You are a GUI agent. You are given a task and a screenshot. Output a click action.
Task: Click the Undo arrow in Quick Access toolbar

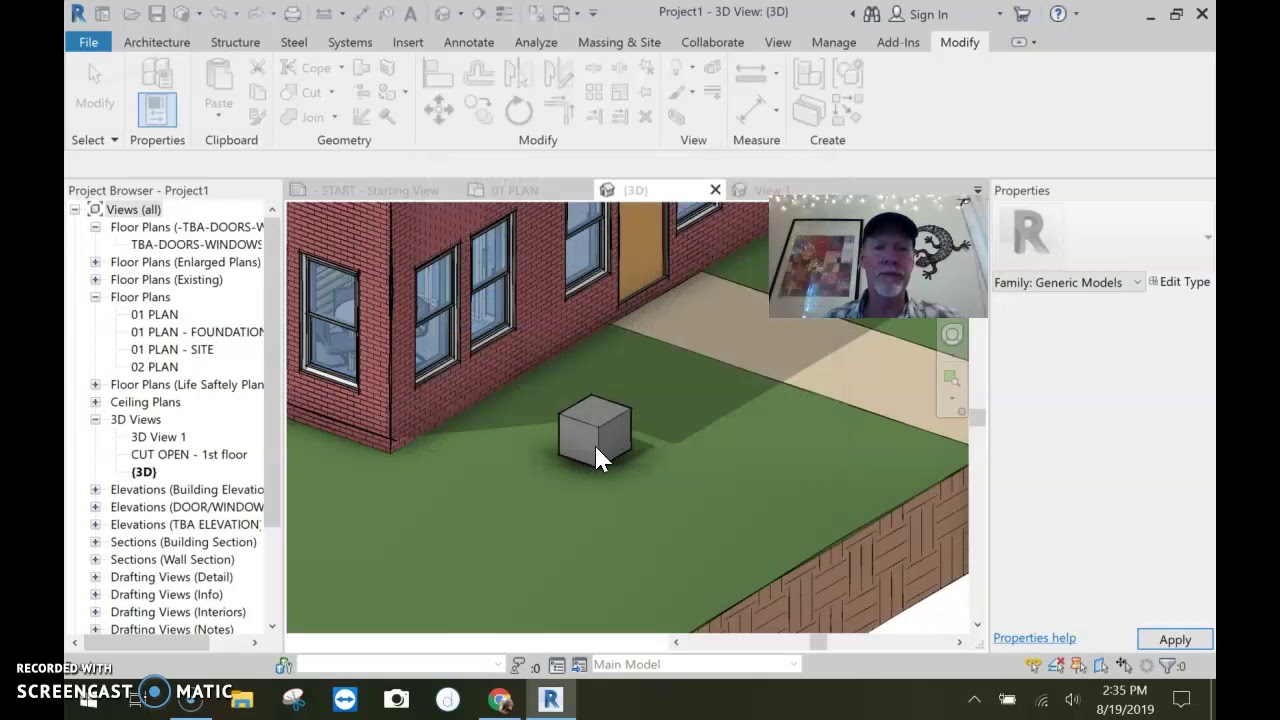(219, 14)
